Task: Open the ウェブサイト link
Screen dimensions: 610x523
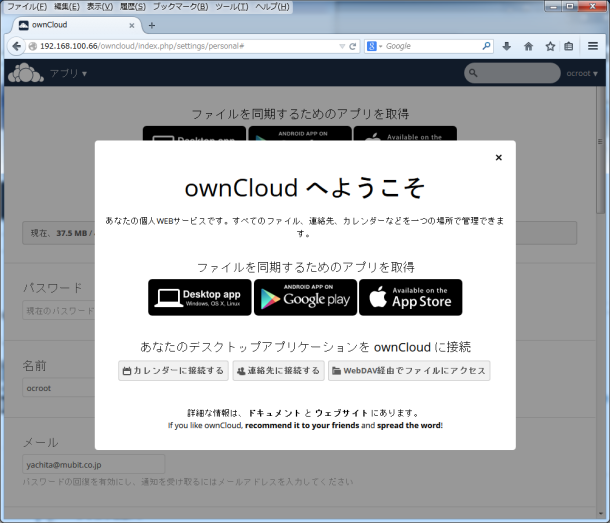Action: click(342, 413)
